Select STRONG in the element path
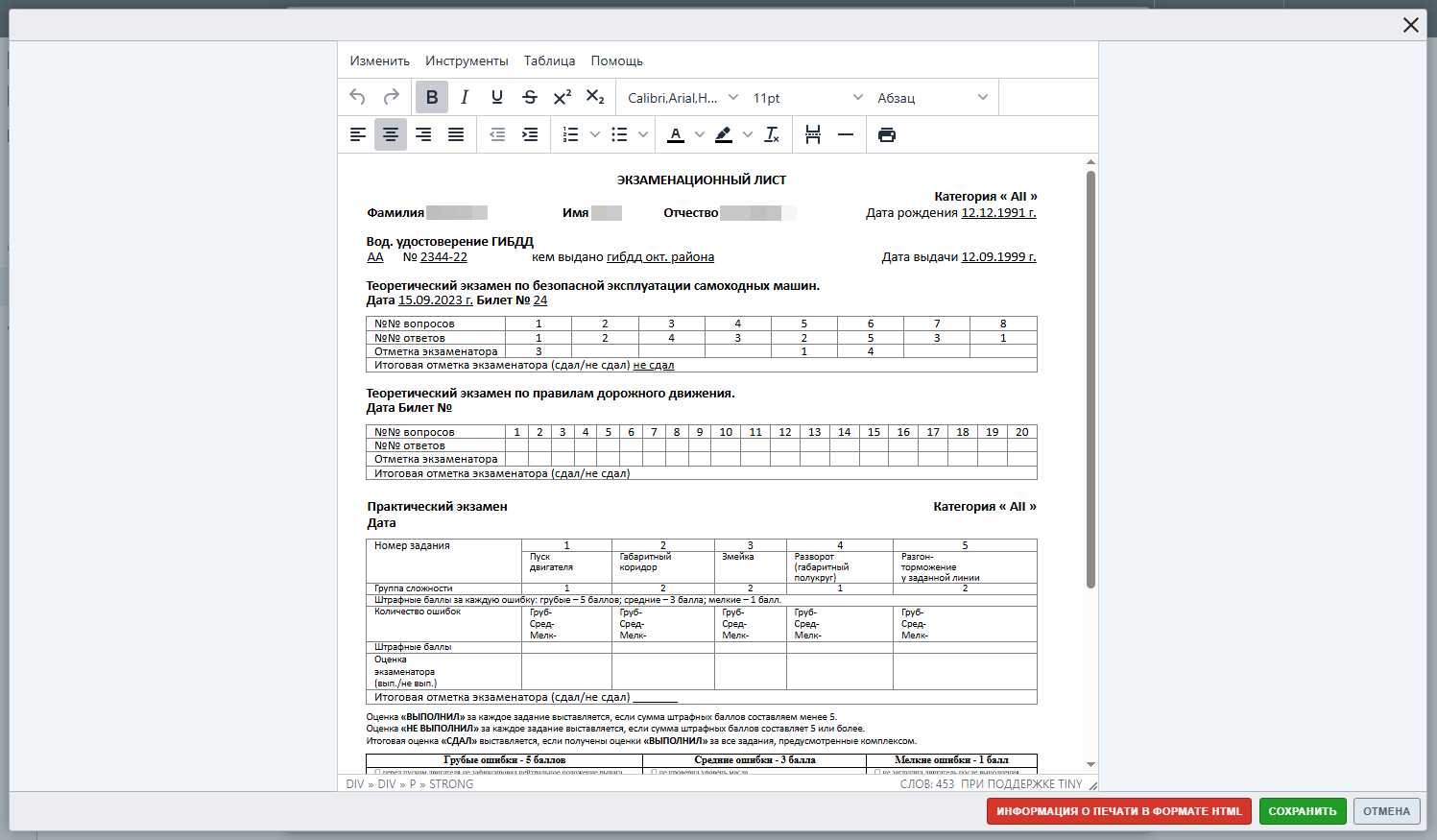Image resolution: width=1437 pixels, height=840 pixels. [451, 784]
